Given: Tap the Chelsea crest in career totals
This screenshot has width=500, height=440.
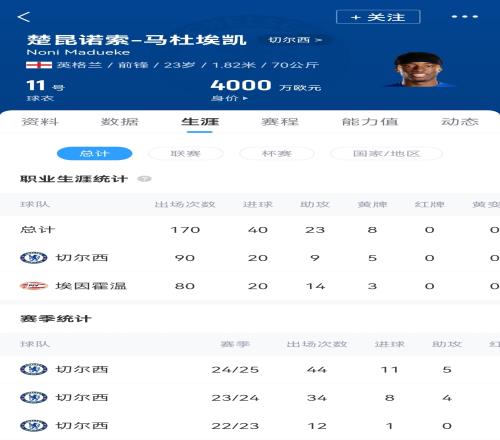Looking at the screenshot, I should pyautogui.click(x=34, y=258).
